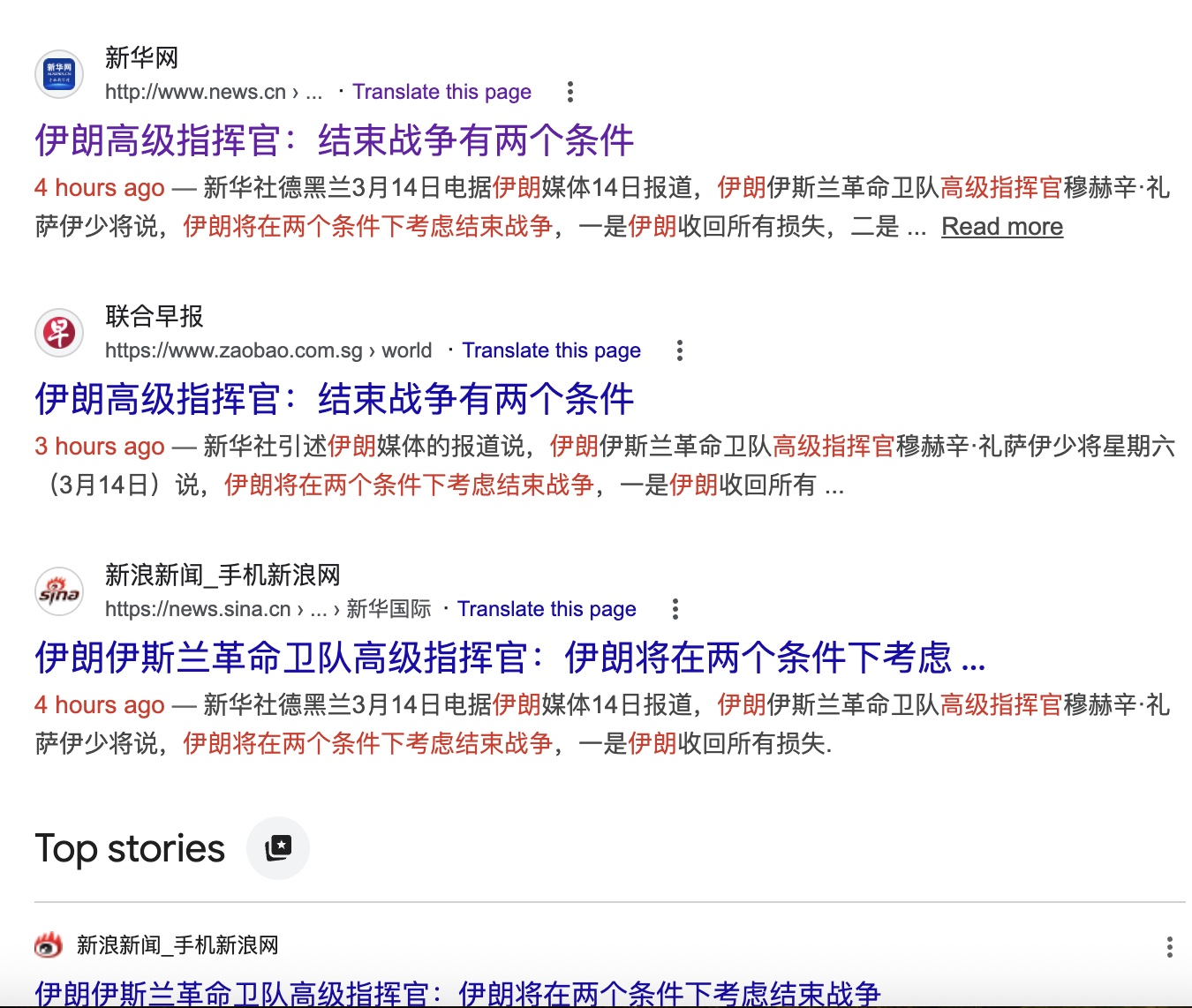Open the Top stories Sina headline

click(457, 994)
